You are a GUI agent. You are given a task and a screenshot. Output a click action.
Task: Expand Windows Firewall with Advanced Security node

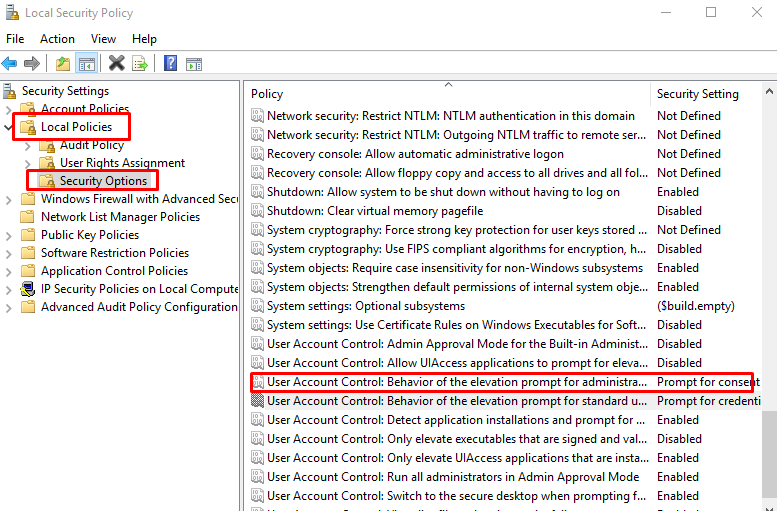pyautogui.click(x=8, y=200)
